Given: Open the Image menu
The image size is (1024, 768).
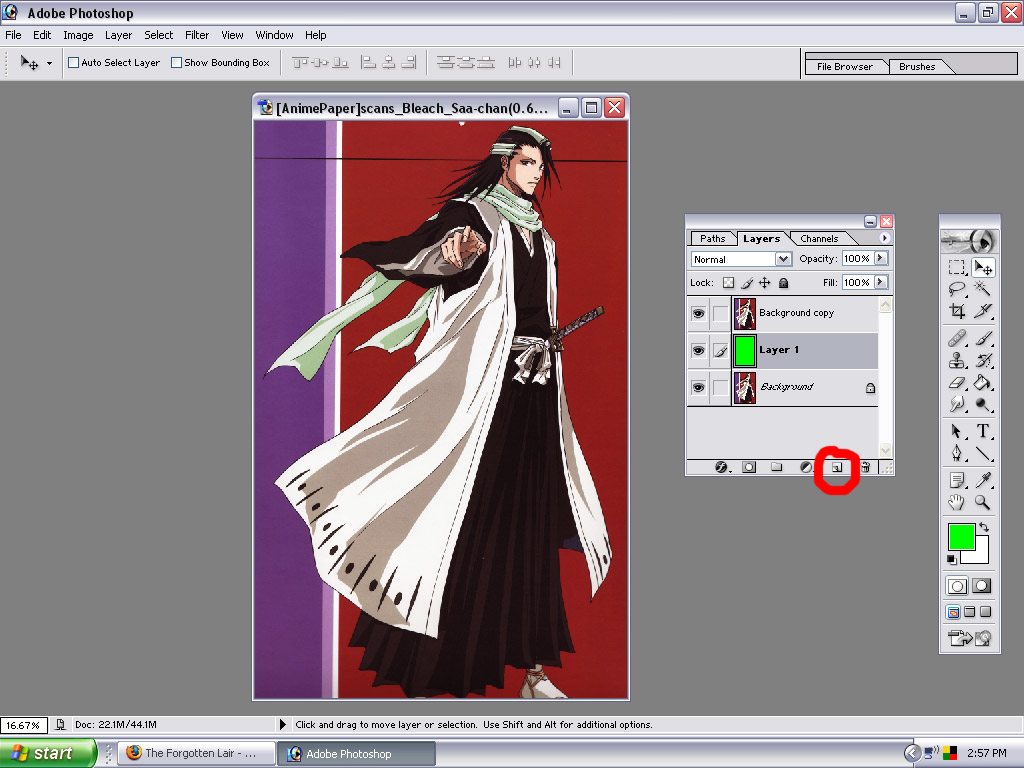Looking at the screenshot, I should pyautogui.click(x=78, y=35).
